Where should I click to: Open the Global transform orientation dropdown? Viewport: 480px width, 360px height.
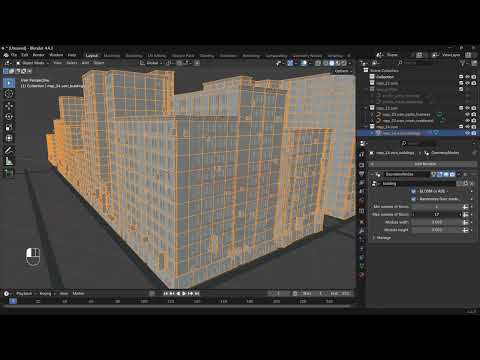[152, 63]
